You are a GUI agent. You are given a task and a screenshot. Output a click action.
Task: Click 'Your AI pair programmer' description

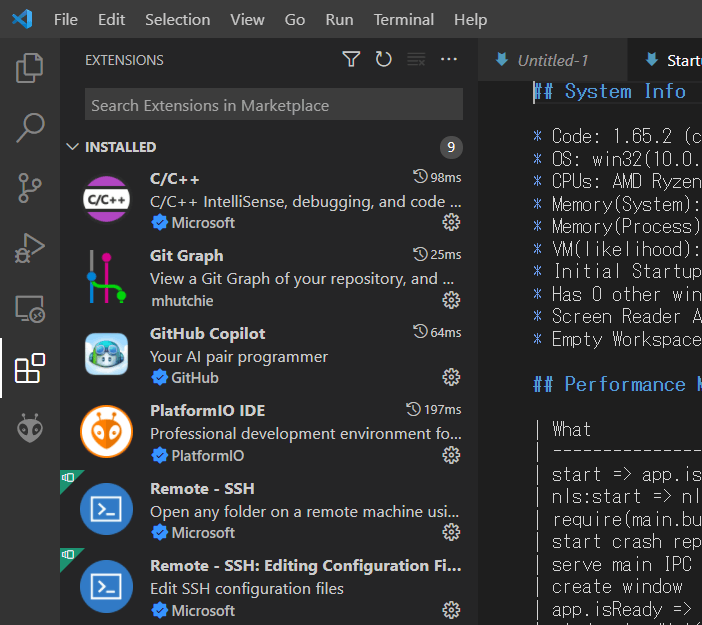pos(239,357)
